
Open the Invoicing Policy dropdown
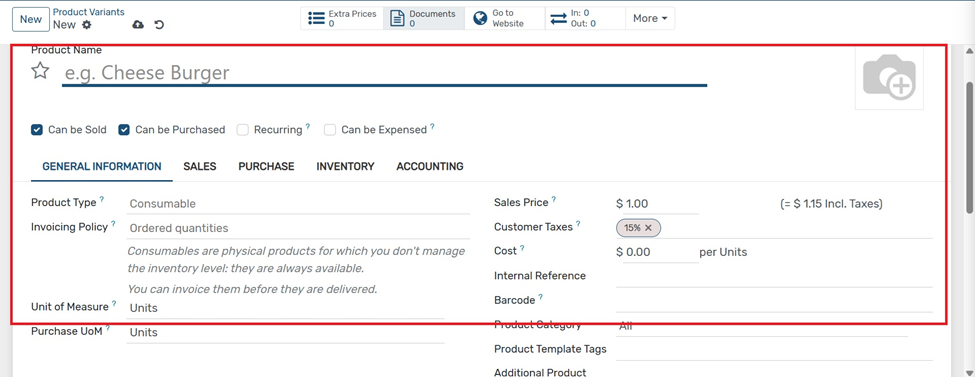tap(298, 228)
